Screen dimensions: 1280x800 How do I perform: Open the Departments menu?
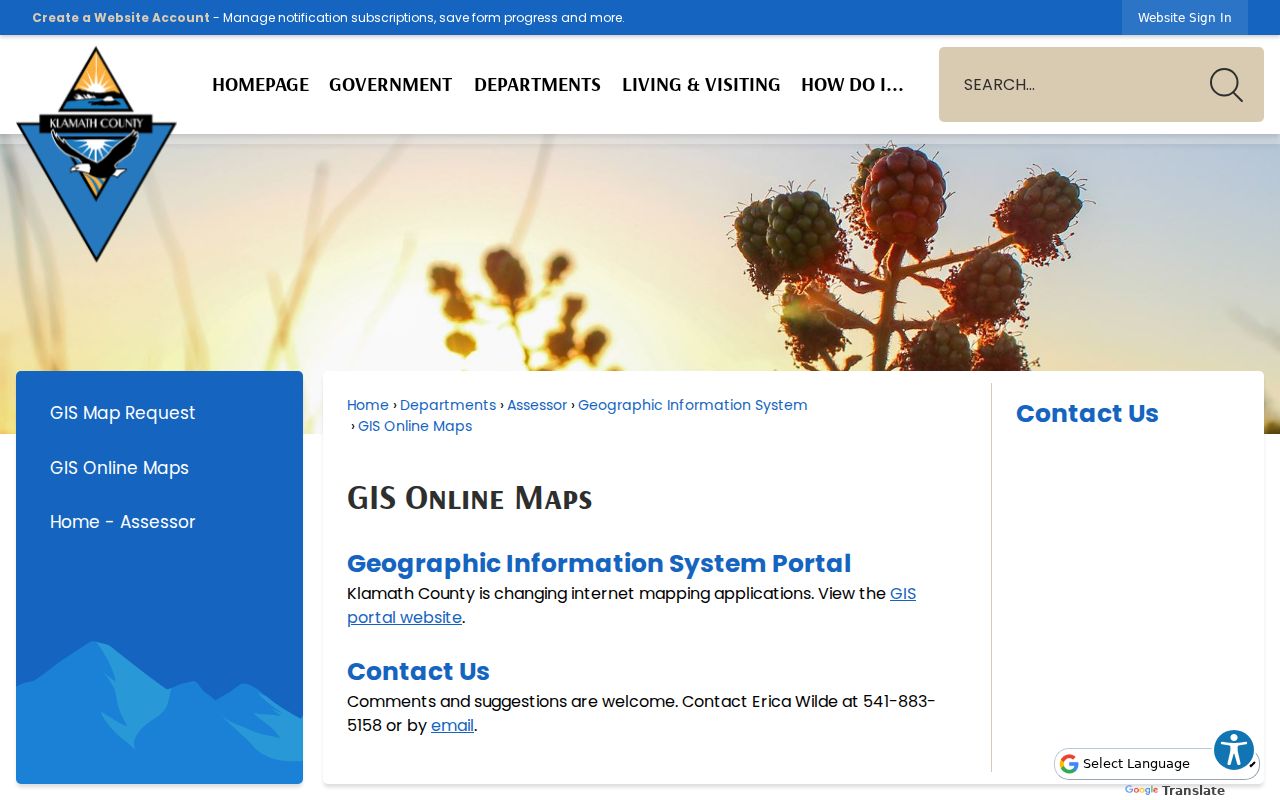[x=537, y=85]
